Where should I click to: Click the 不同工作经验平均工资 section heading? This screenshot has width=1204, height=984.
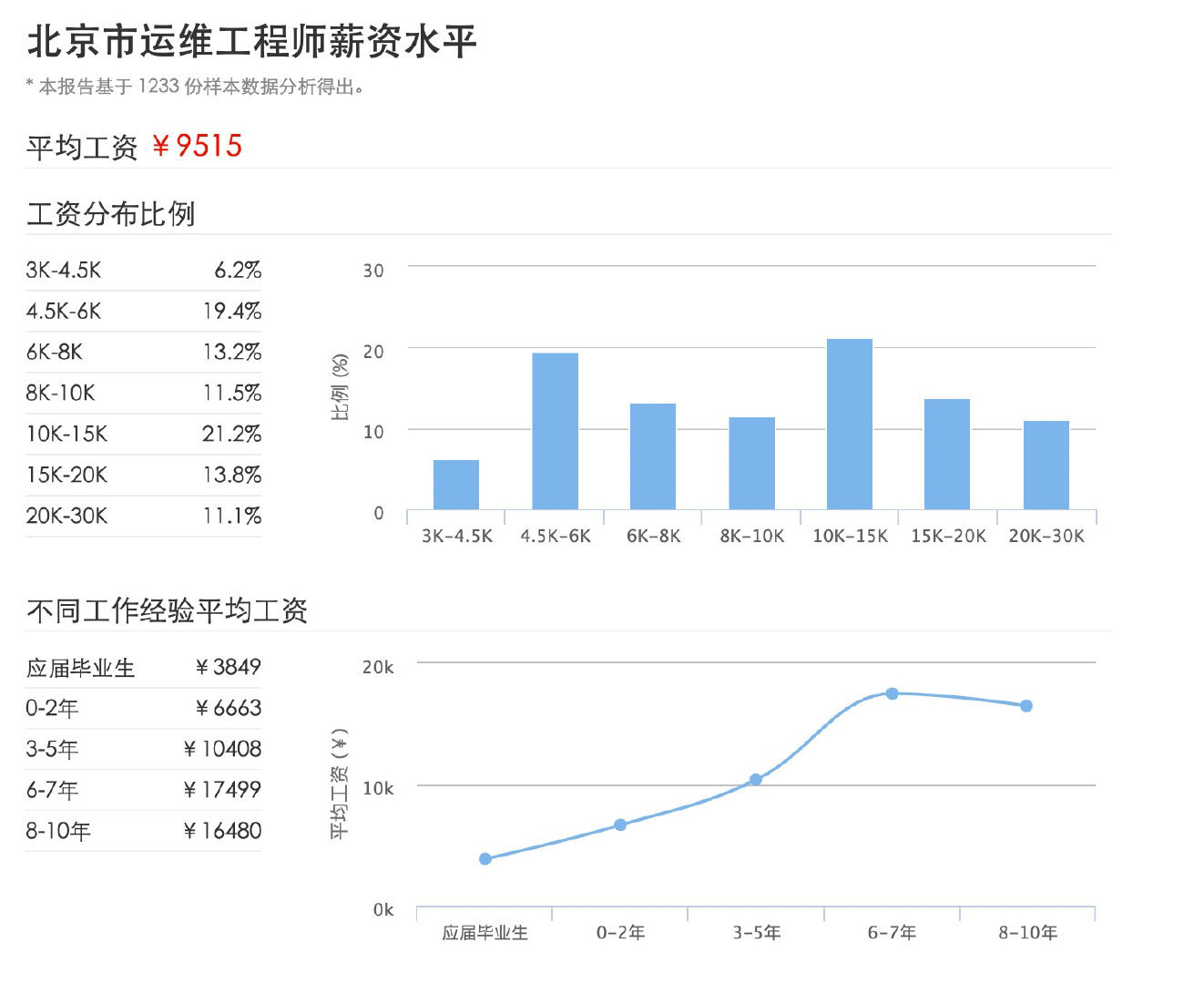[x=167, y=610]
